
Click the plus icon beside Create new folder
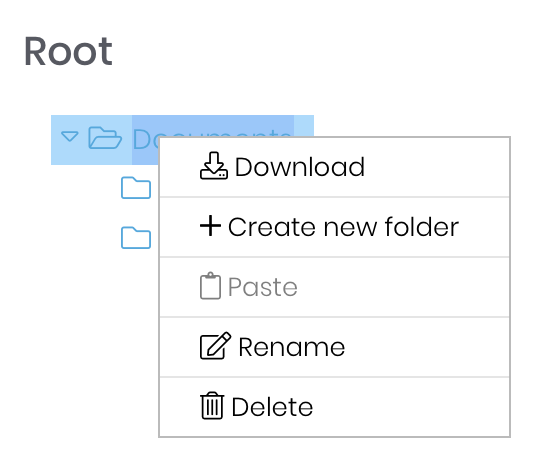pos(210,226)
